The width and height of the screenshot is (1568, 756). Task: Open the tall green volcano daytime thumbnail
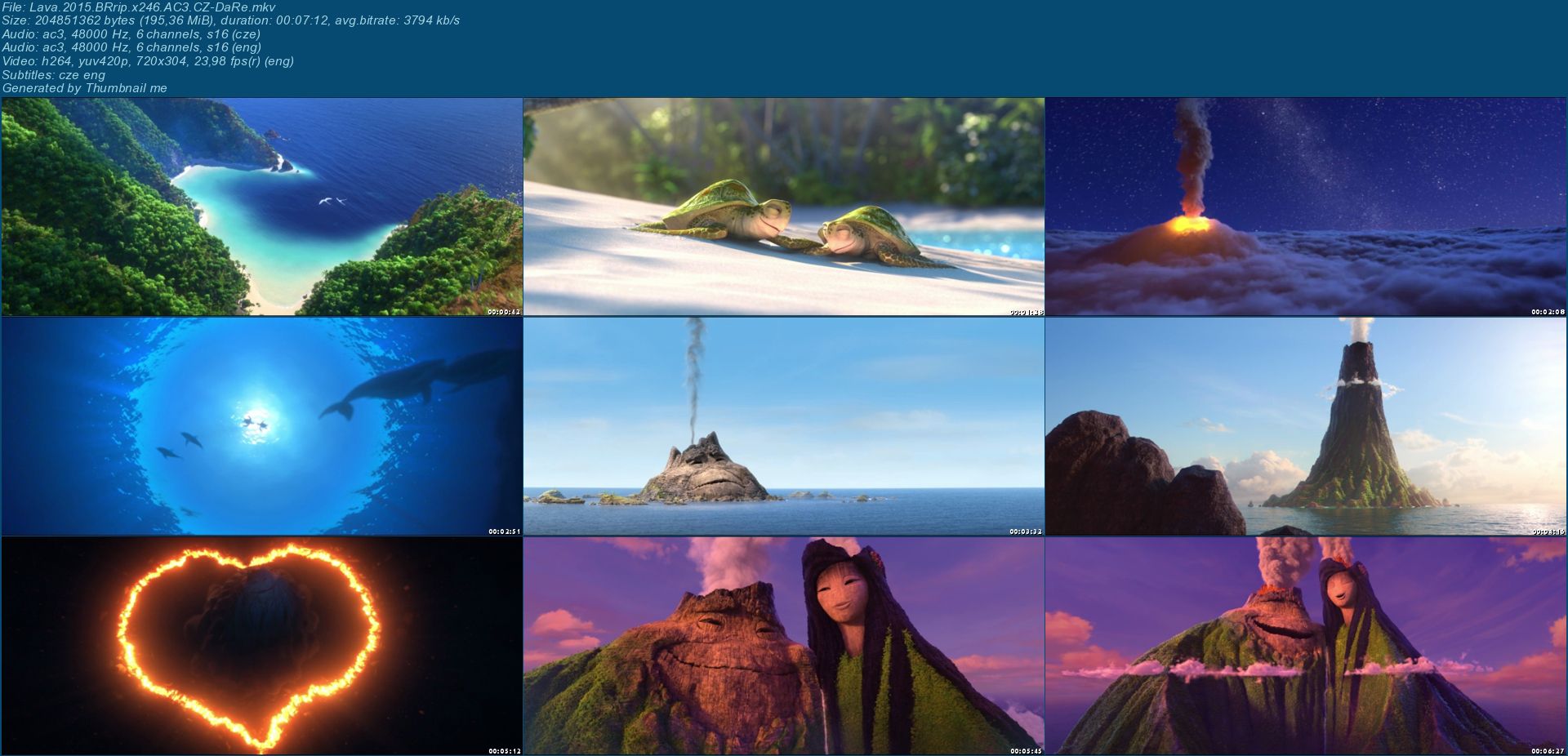(x=1305, y=426)
